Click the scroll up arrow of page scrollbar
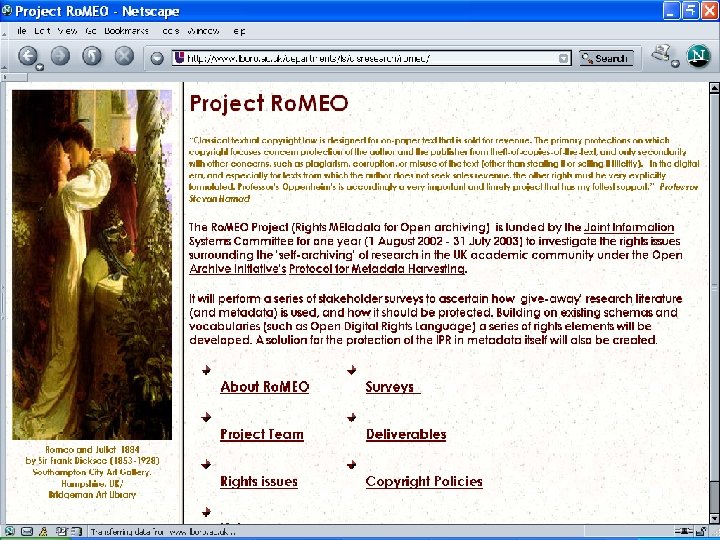Image resolution: width=720 pixels, height=540 pixels. pos(714,87)
